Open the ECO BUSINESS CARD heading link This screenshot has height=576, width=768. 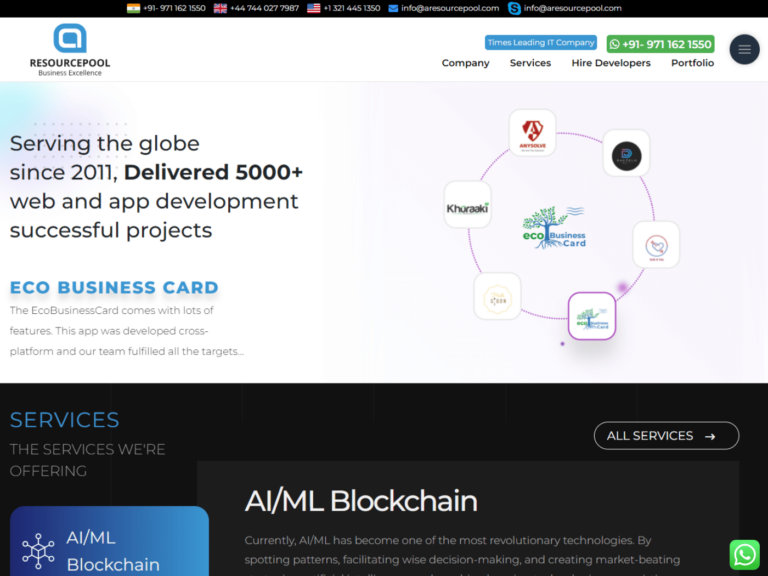pos(114,288)
